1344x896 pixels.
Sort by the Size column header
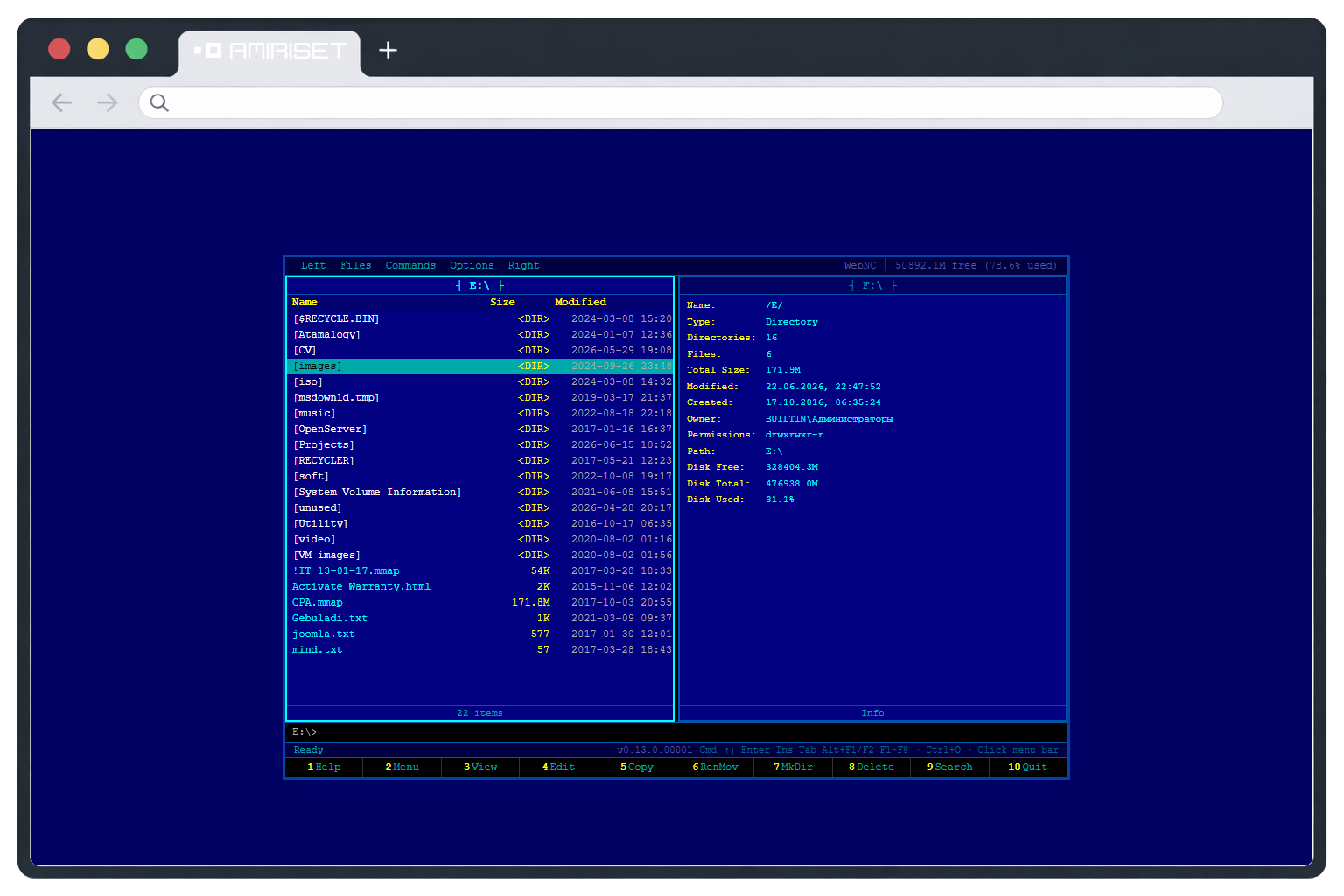502,303
